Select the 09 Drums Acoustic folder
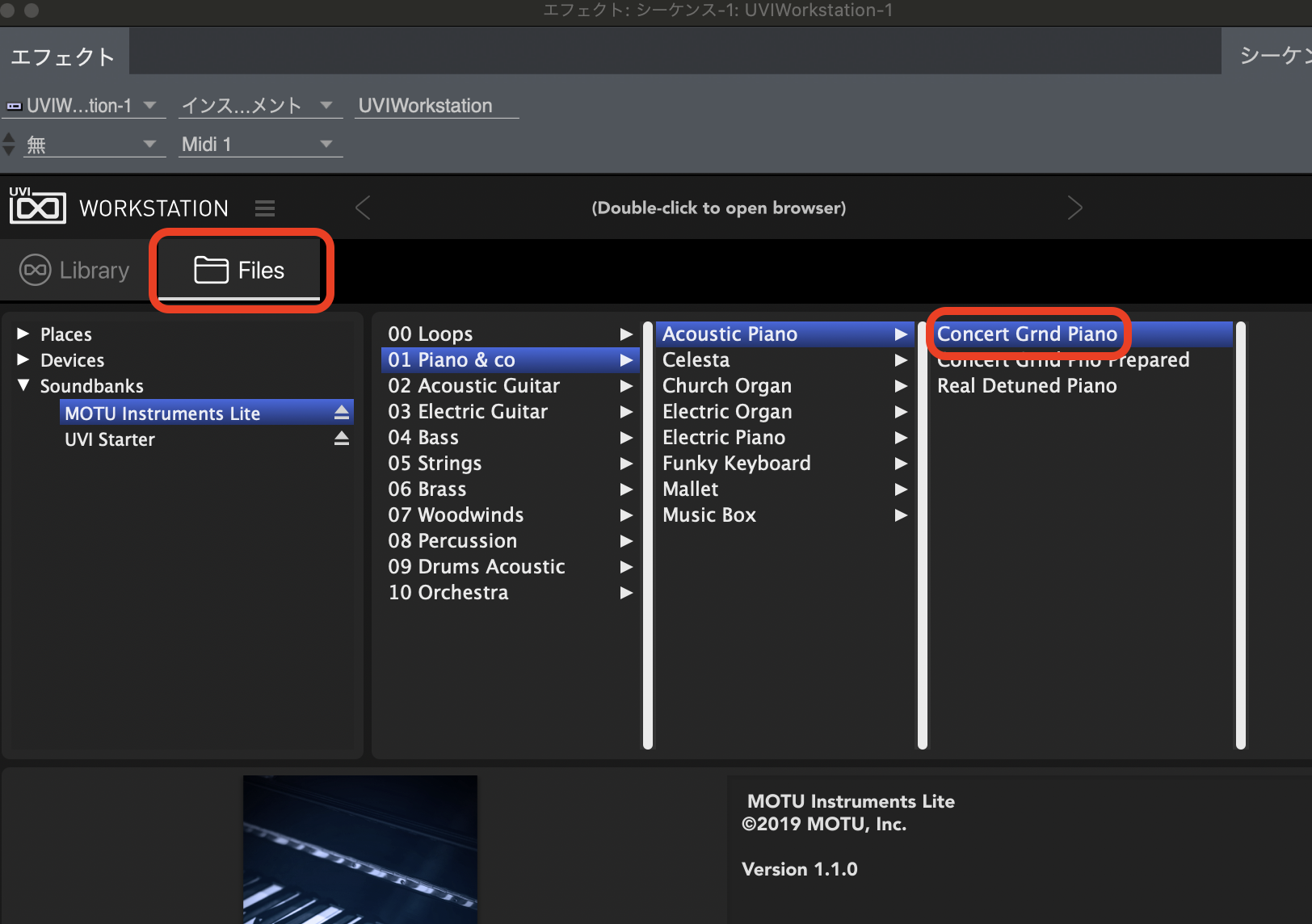 click(510, 566)
